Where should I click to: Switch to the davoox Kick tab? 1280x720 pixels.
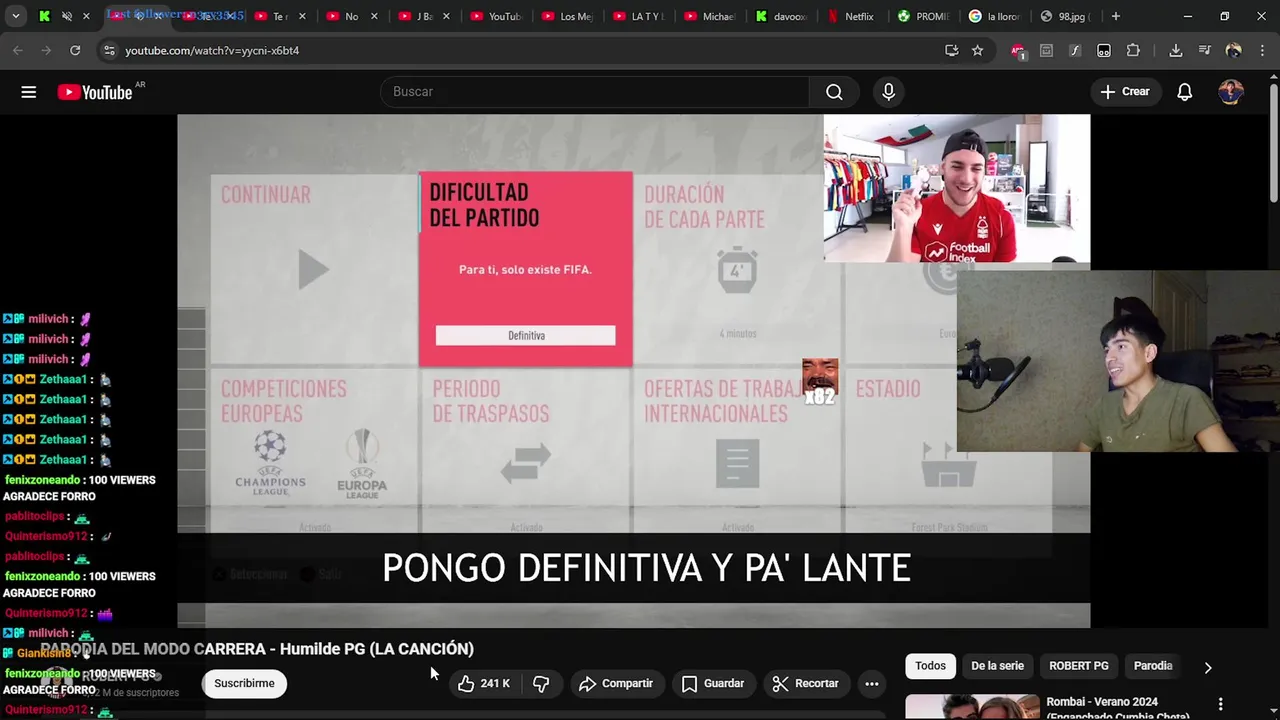click(782, 16)
